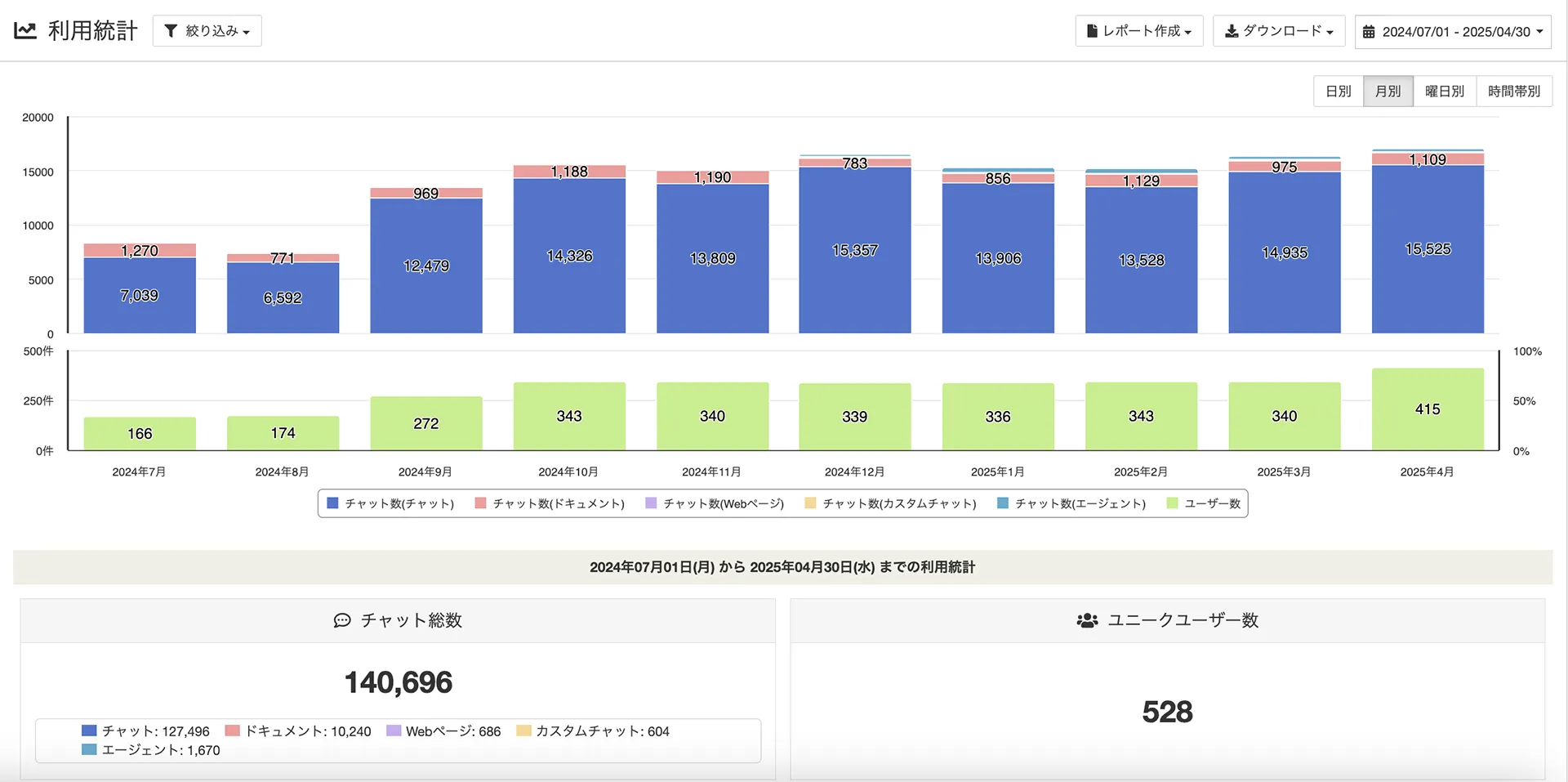1568x782 pixels.
Task: Click the unique user count 528
Action: point(1168,712)
